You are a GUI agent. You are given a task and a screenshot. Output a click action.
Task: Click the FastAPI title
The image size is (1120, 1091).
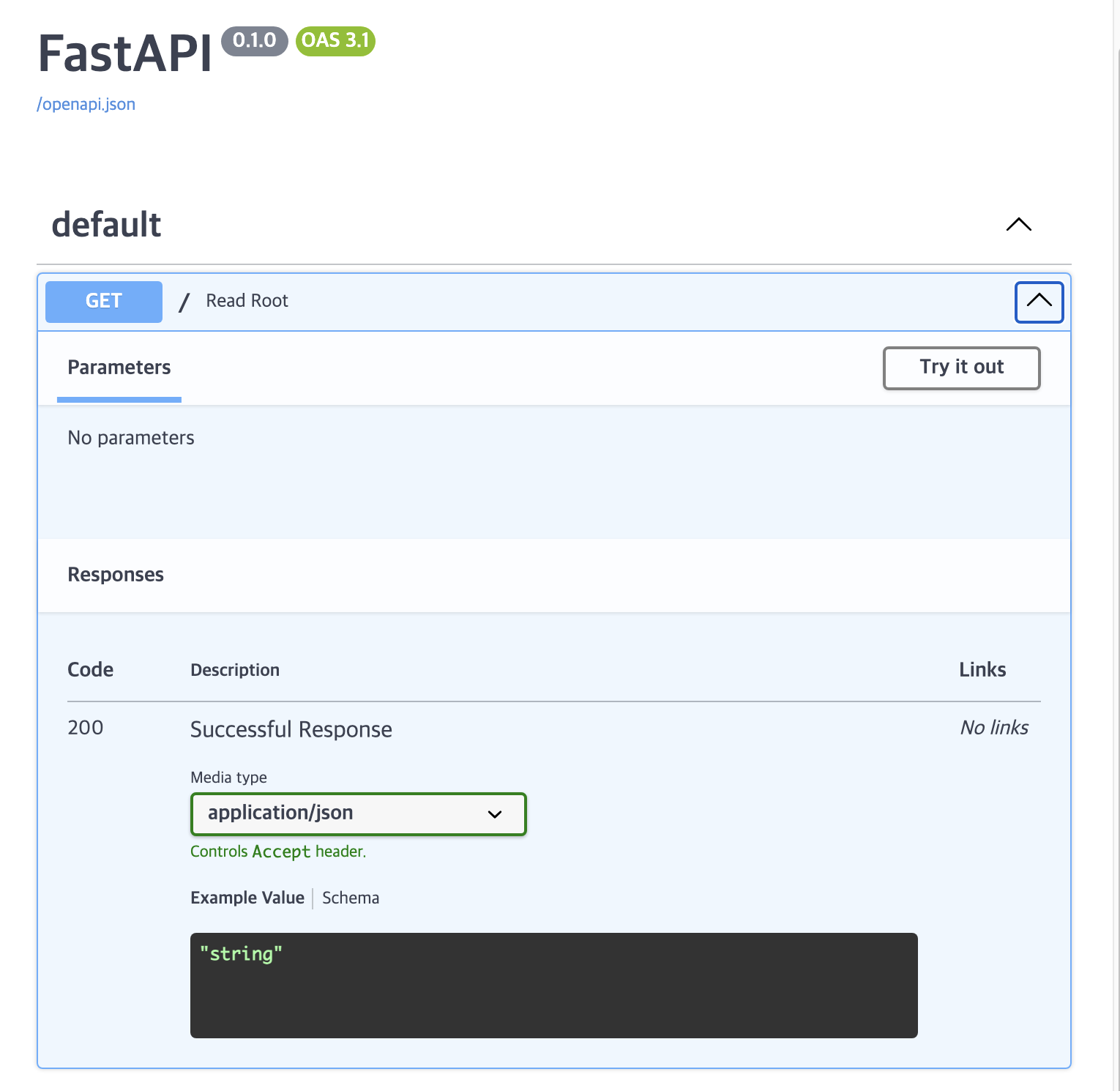(125, 54)
